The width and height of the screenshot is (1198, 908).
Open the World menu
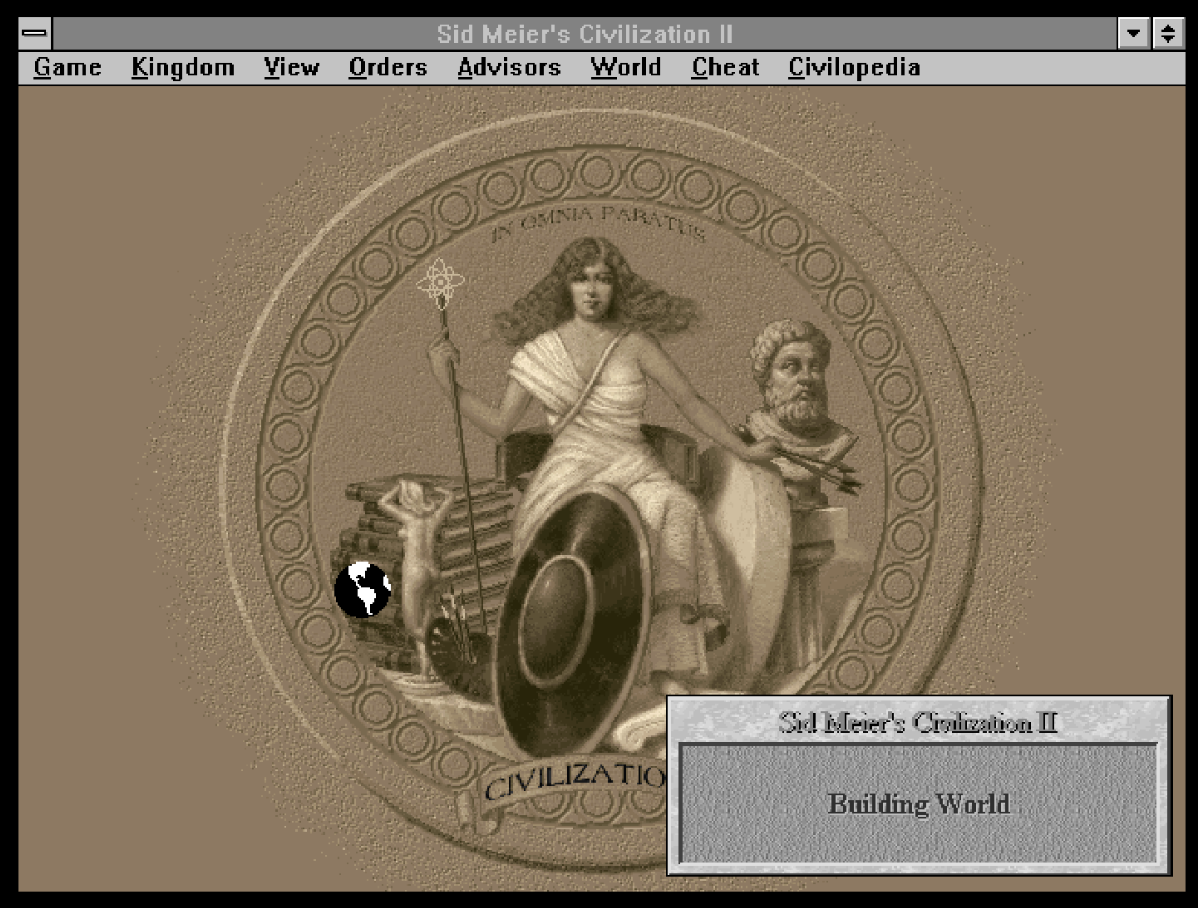tap(625, 68)
